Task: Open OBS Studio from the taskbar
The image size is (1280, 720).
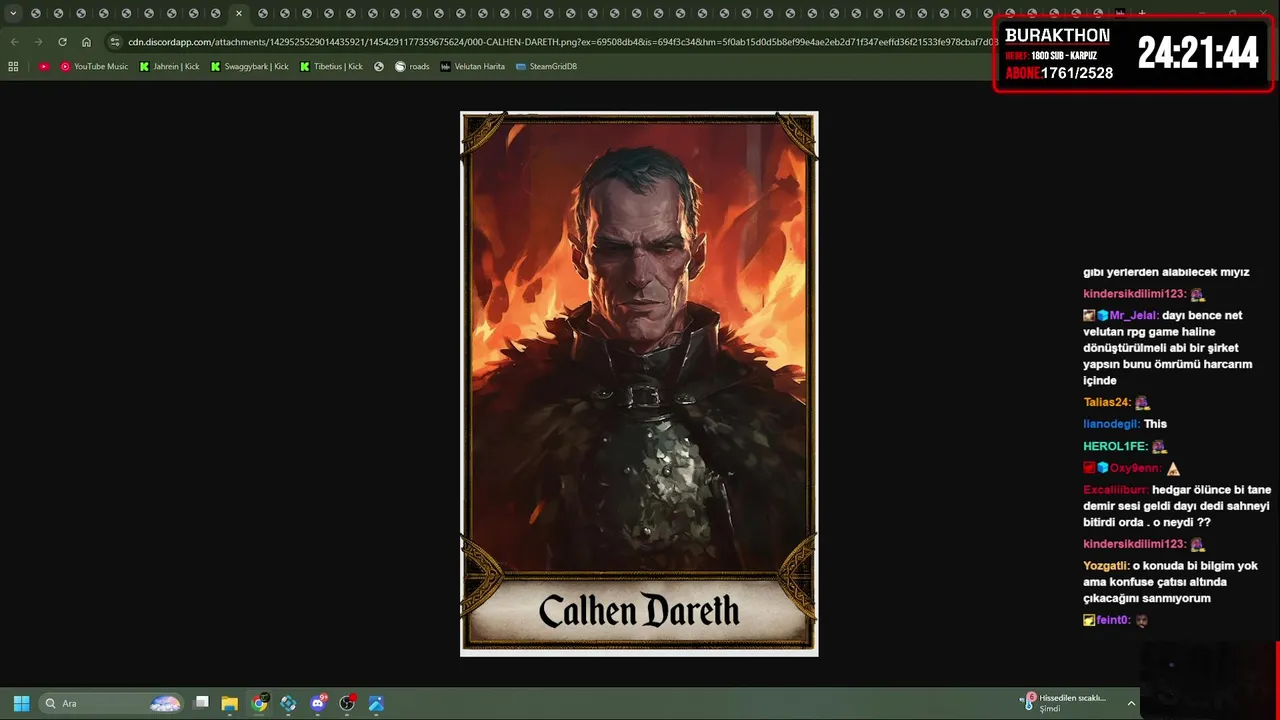Action: (347, 703)
